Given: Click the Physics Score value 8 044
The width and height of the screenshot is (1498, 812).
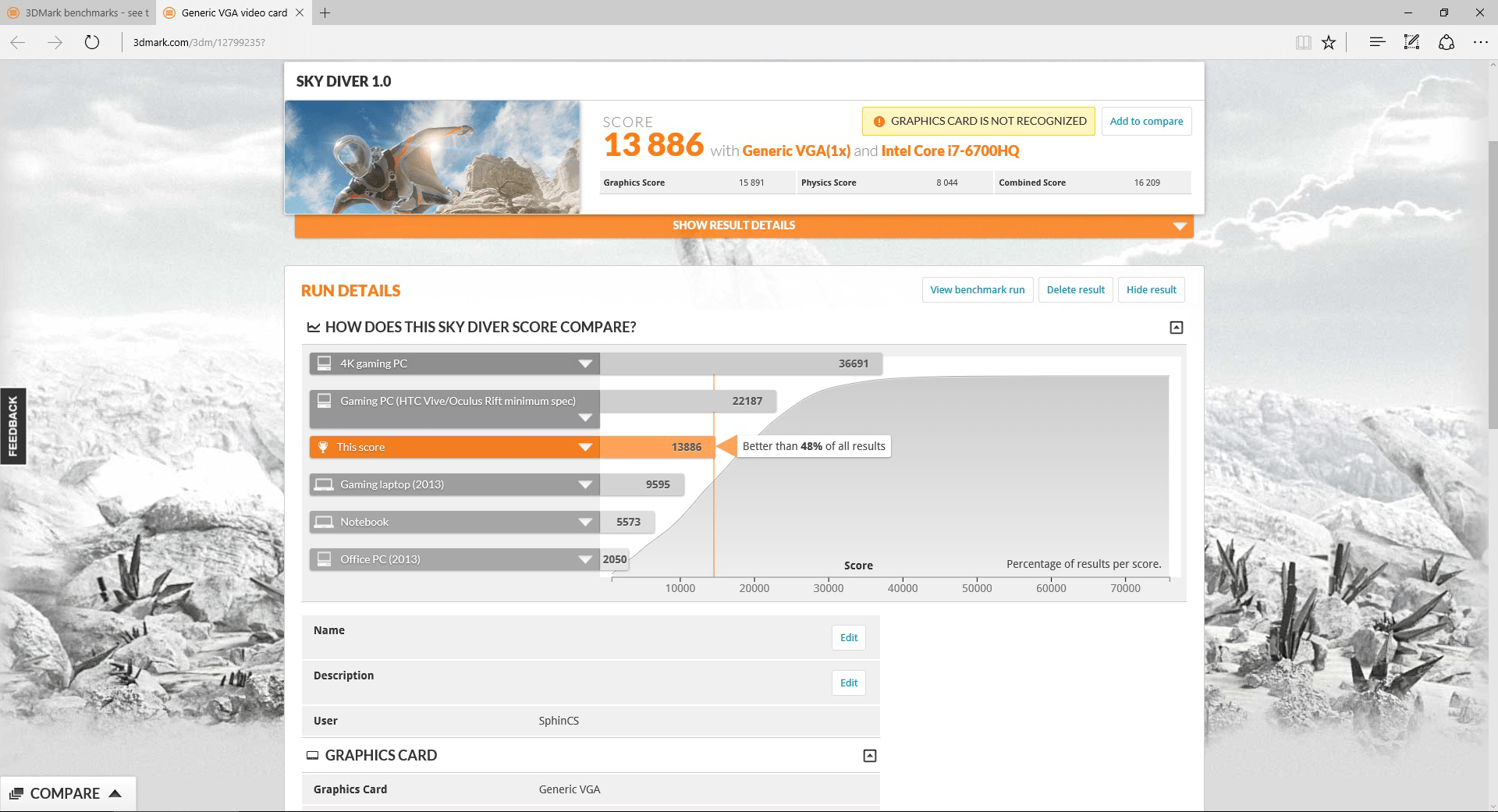Looking at the screenshot, I should 947,183.
